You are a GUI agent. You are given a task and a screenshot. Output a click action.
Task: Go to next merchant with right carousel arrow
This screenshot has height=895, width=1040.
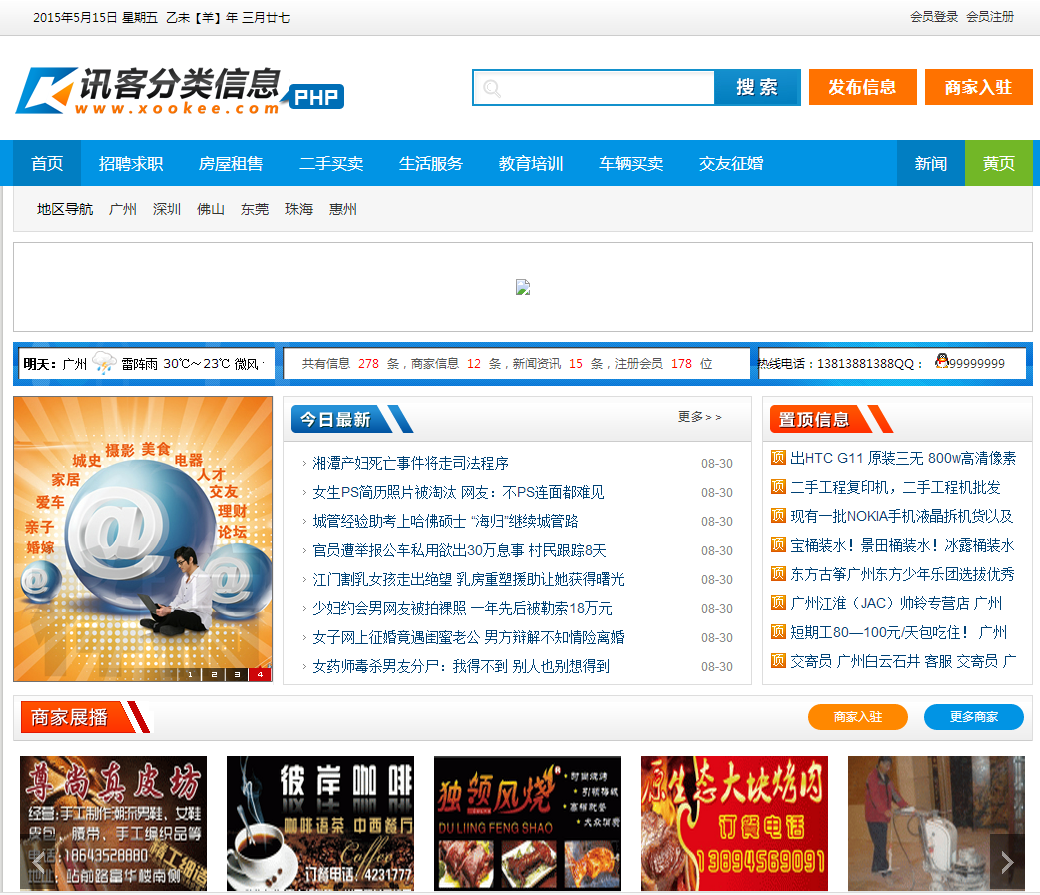1006,862
